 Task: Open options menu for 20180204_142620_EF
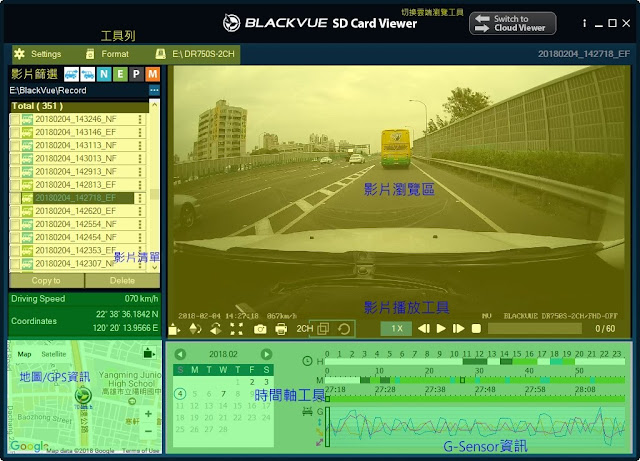click(140, 211)
